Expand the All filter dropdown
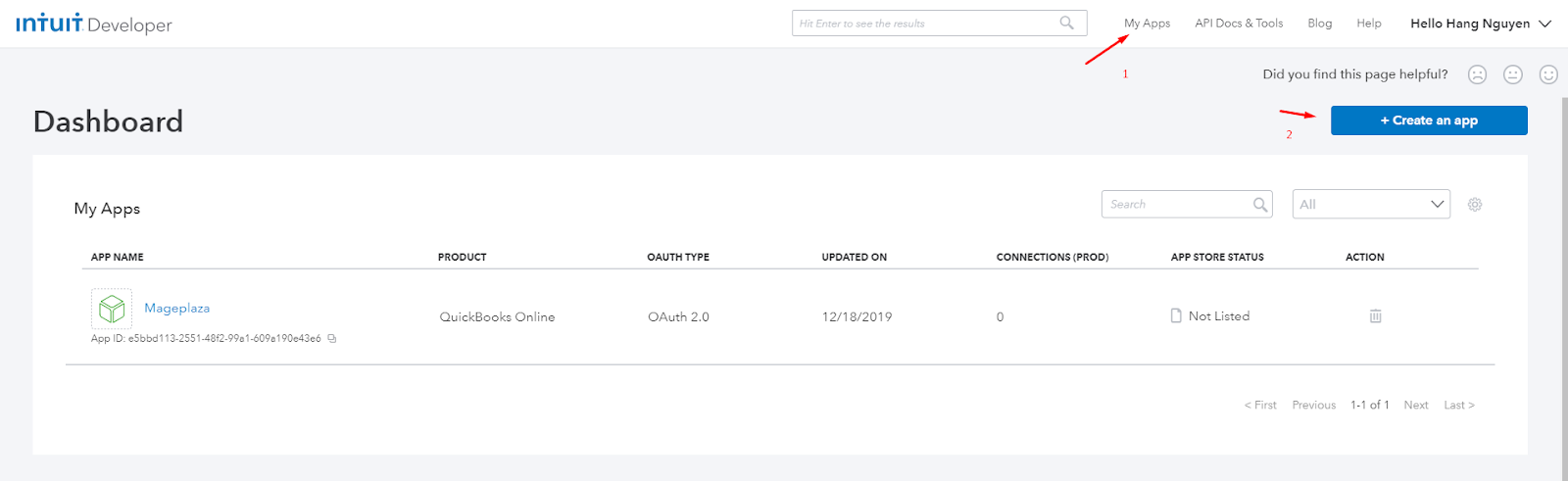Viewport: 1568px width, 481px height. (x=1371, y=205)
